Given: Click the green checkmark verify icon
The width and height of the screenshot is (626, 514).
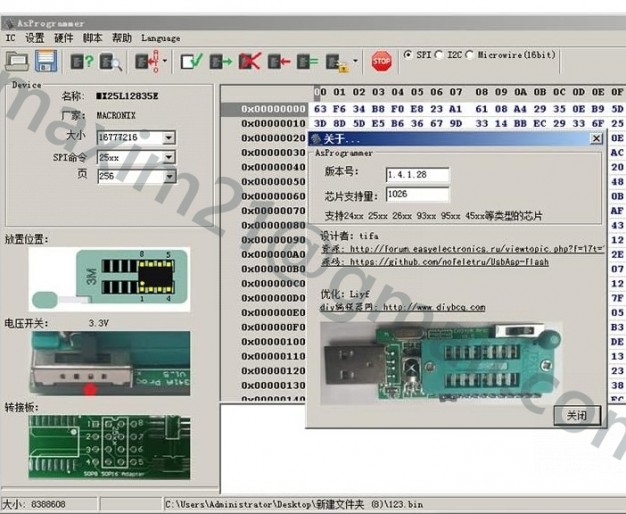Looking at the screenshot, I should click(191, 62).
